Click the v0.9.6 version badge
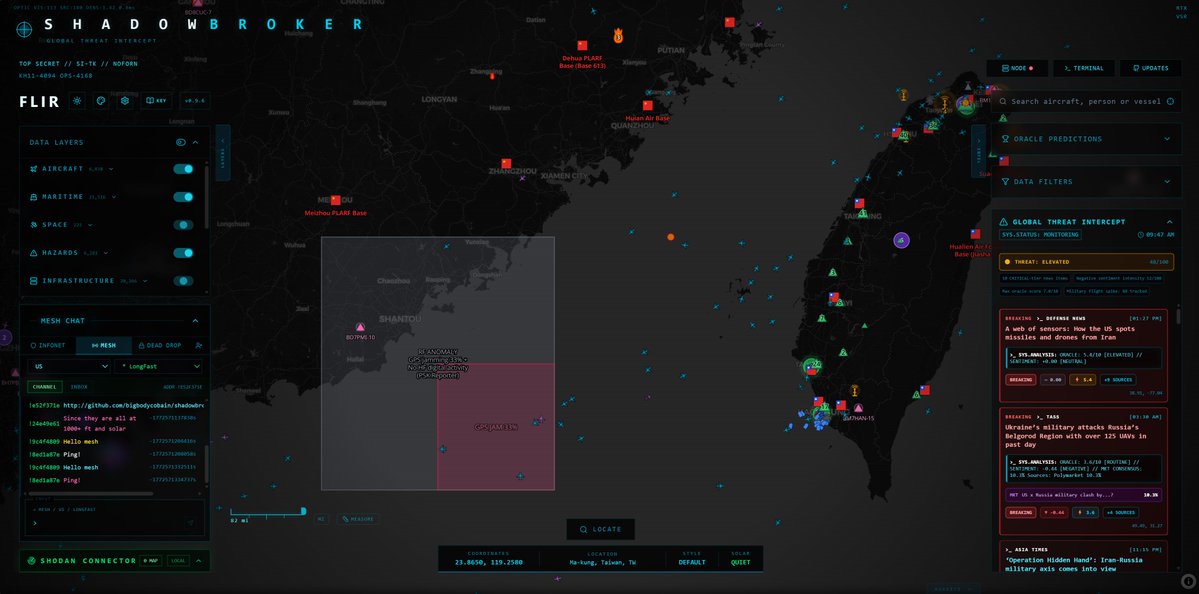 point(194,101)
